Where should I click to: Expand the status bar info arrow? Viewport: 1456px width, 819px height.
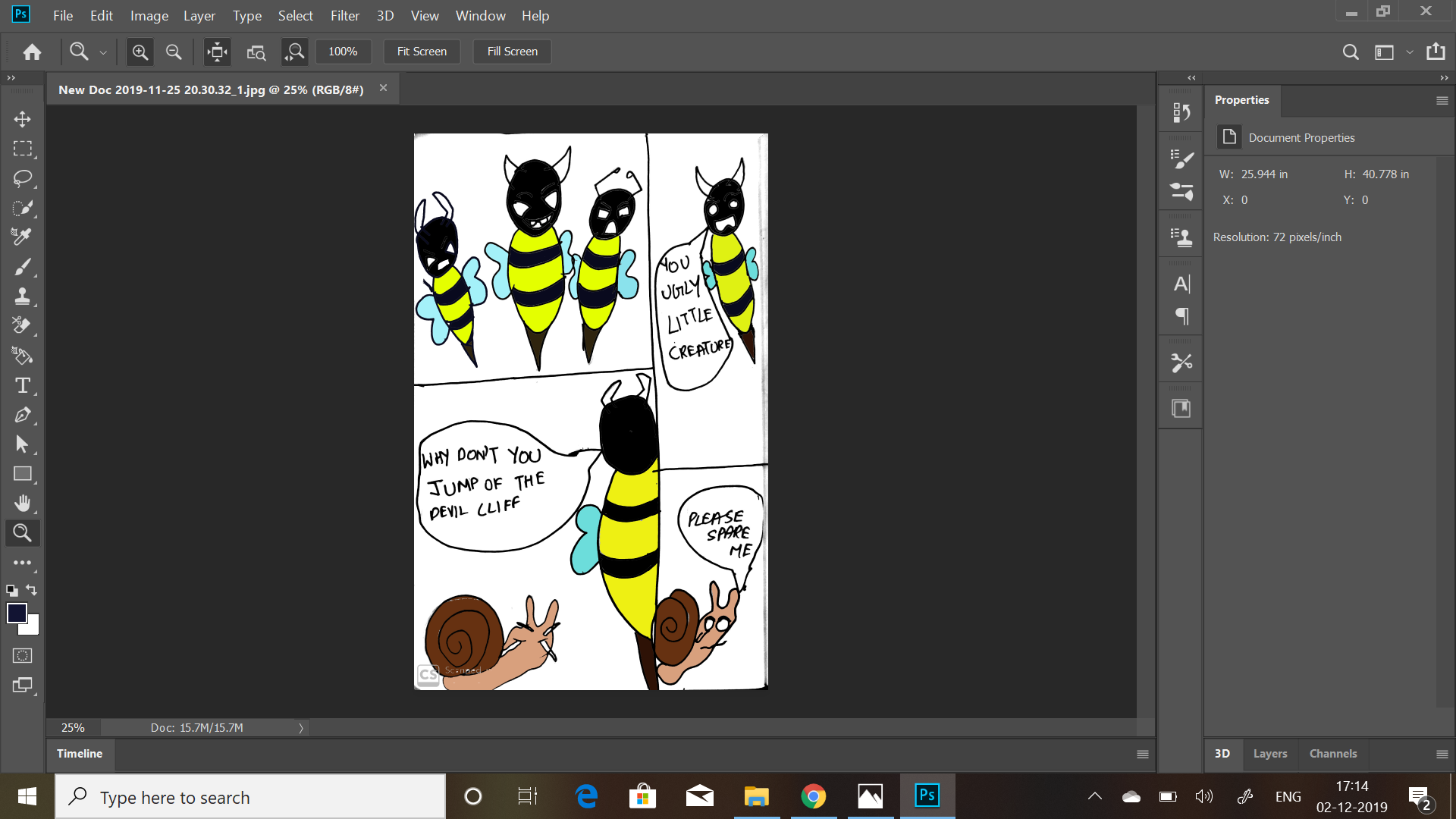301,728
